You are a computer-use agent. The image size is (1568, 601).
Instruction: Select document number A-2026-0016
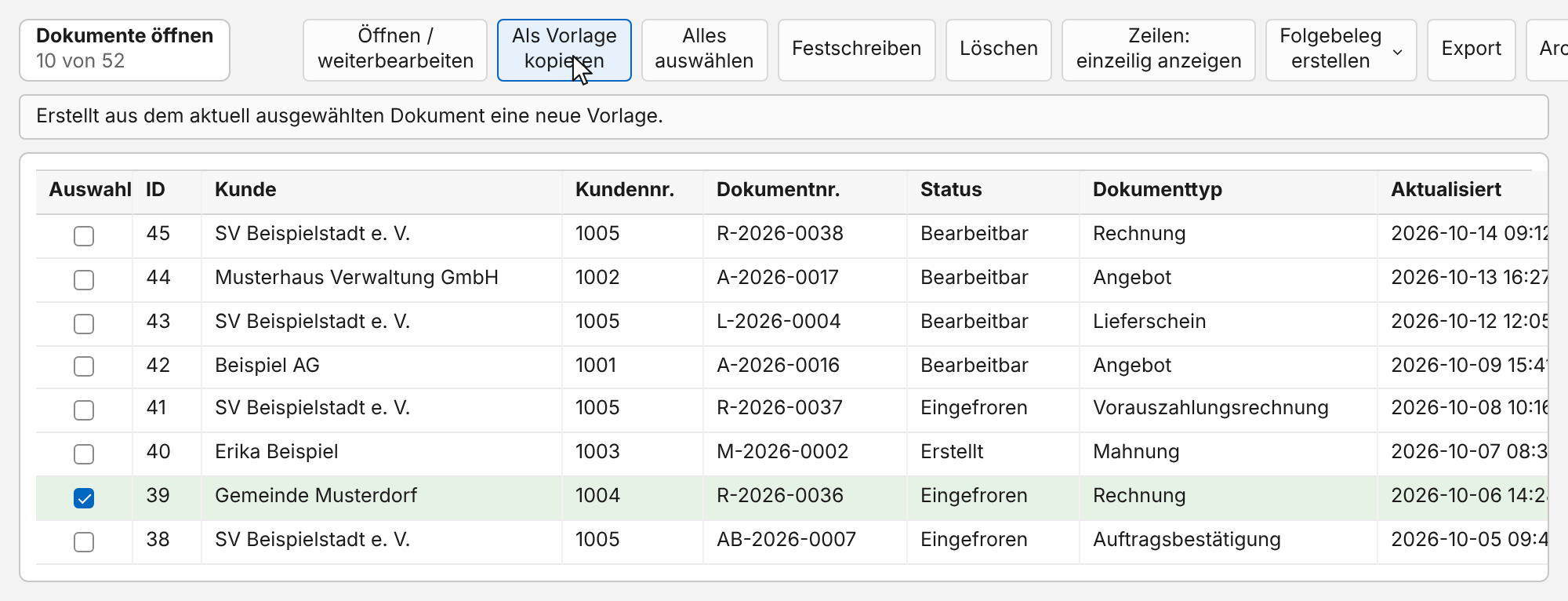click(x=778, y=366)
